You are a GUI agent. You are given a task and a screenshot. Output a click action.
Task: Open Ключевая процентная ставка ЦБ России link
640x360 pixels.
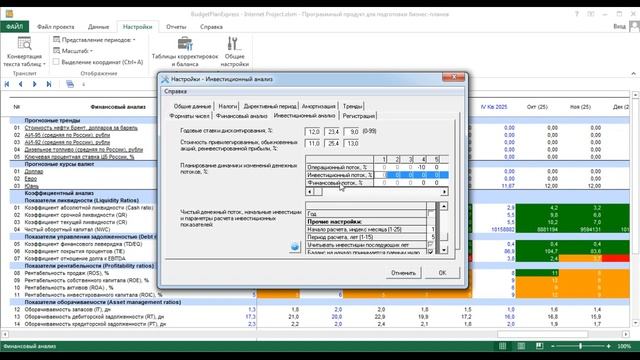tap(79, 157)
